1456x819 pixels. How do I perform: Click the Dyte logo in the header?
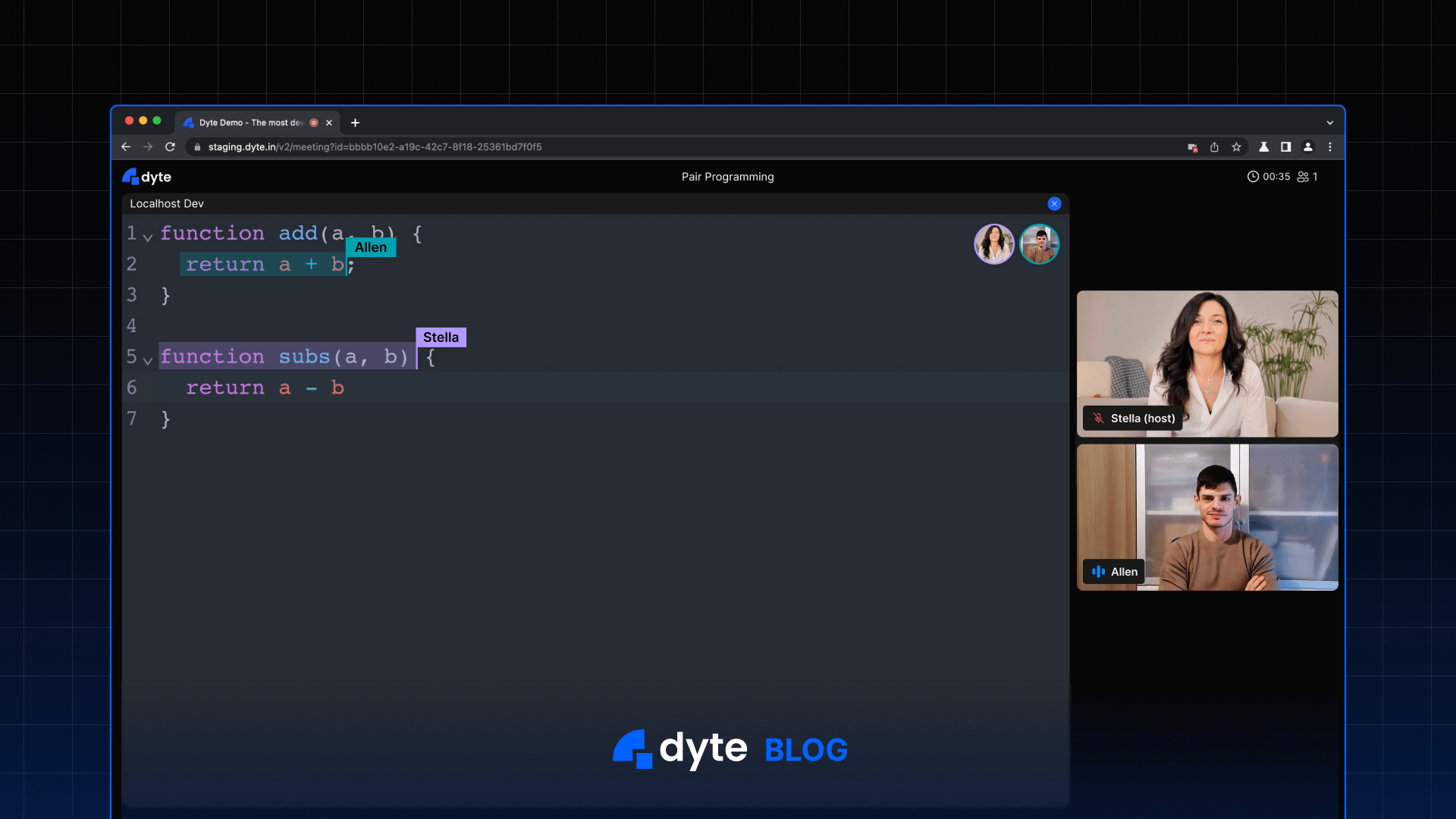click(146, 176)
